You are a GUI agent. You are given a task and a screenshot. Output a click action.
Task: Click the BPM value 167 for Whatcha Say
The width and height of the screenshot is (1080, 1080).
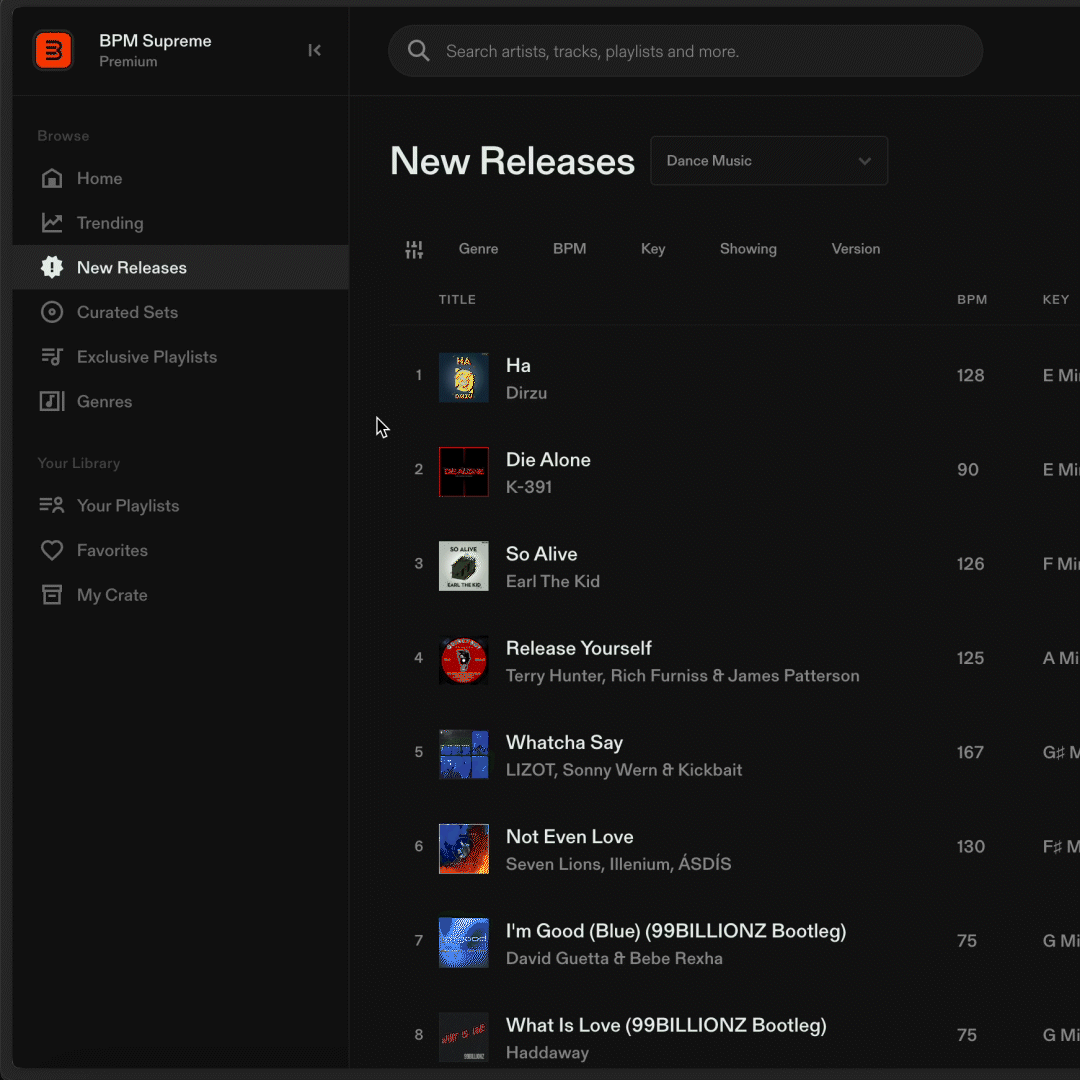click(970, 752)
